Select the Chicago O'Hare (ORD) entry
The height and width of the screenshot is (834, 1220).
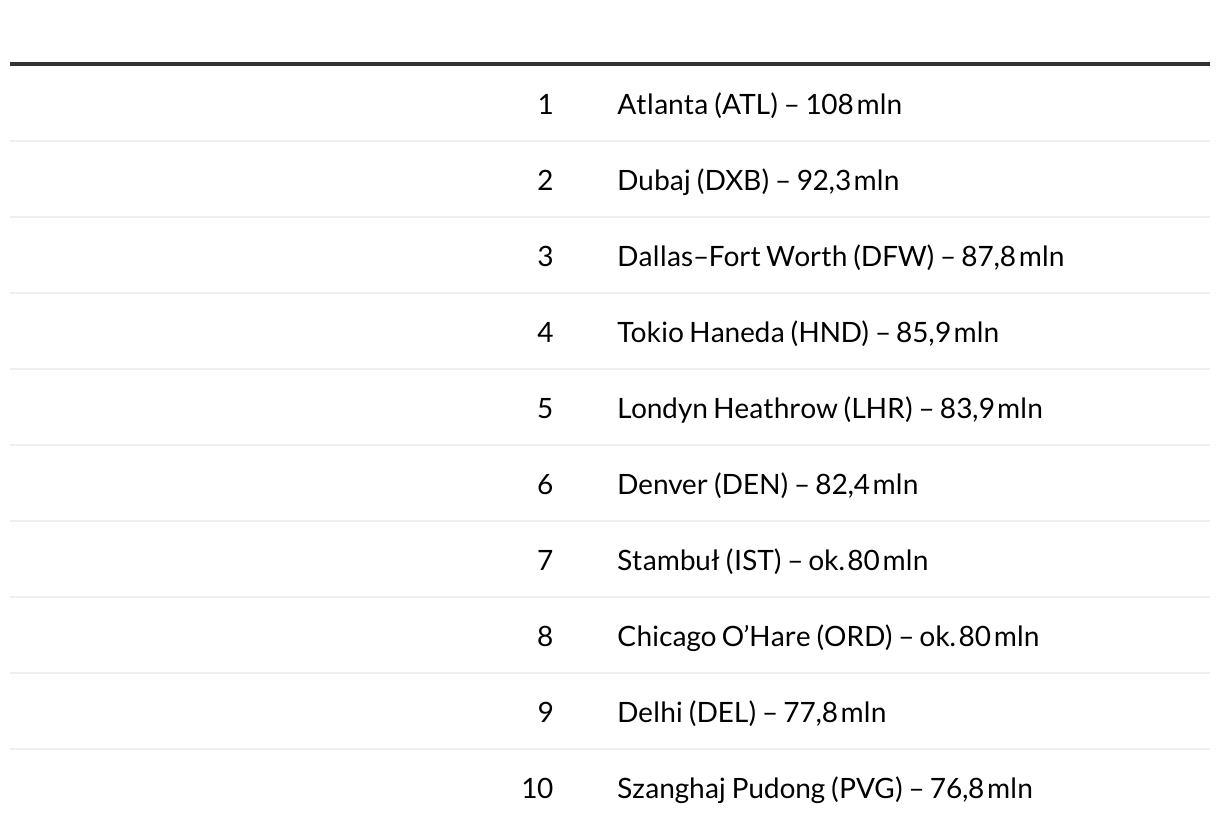828,636
